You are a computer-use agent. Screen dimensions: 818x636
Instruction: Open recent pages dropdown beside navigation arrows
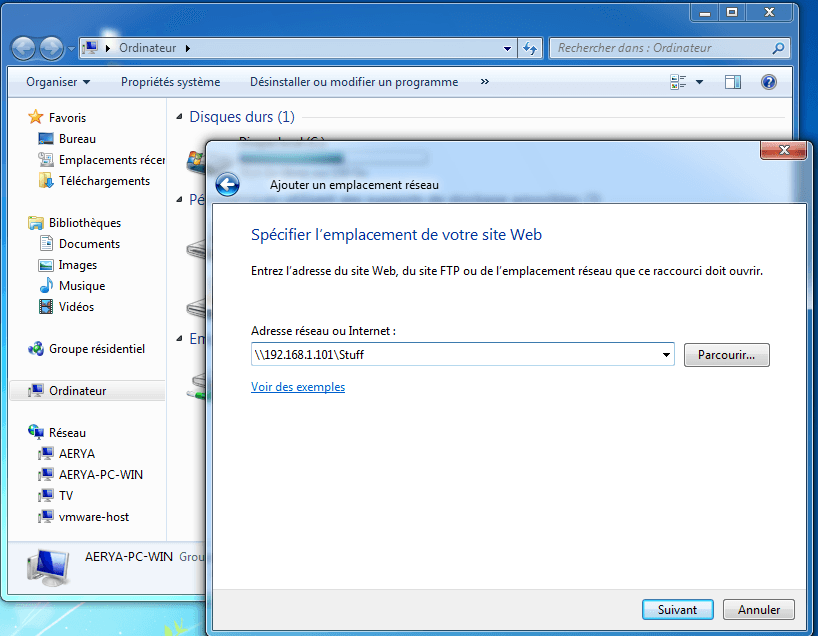point(71,49)
